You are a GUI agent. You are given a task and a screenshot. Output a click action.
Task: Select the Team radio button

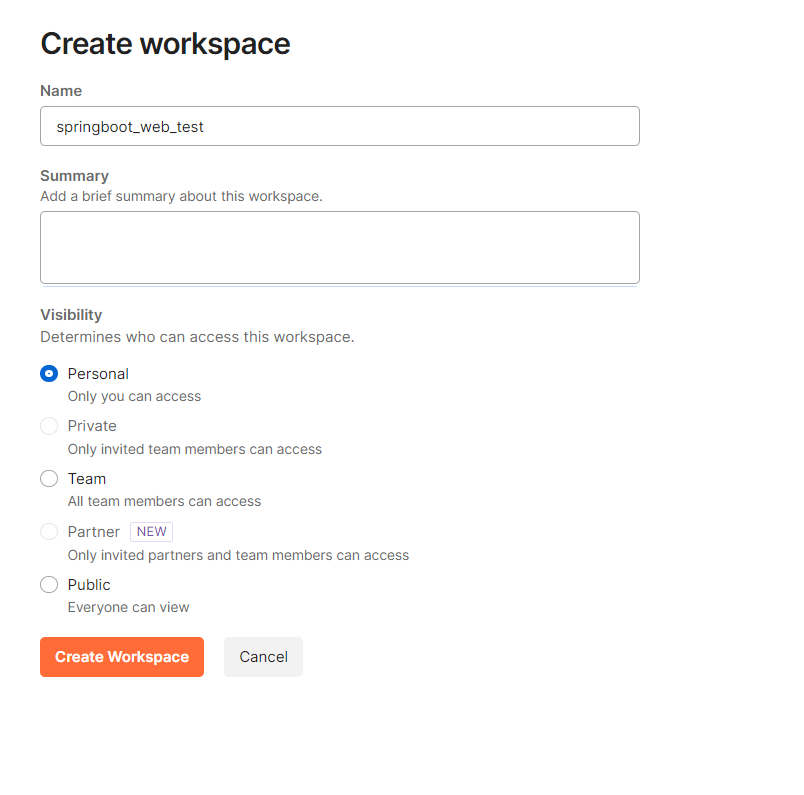tap(49, 479)
